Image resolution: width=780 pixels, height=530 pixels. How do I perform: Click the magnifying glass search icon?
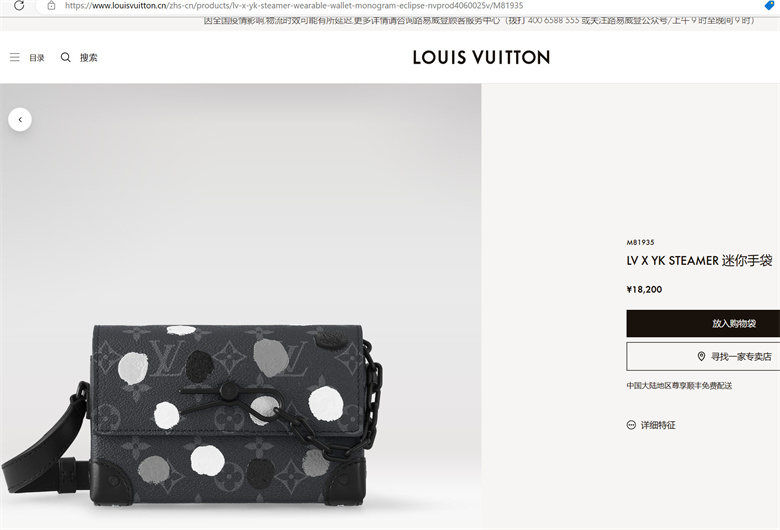[x=66, y=57]
